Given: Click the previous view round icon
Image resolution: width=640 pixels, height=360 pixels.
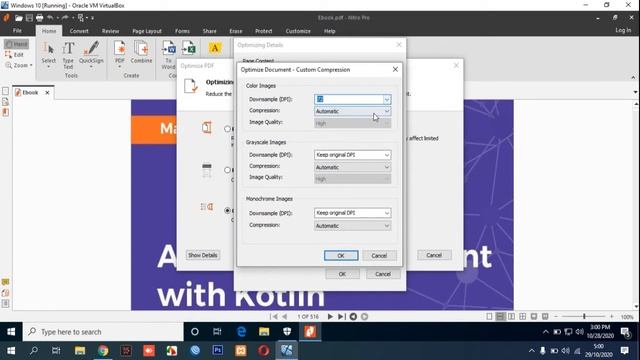Looking at the screenshot, I should [x=353, y=316].
